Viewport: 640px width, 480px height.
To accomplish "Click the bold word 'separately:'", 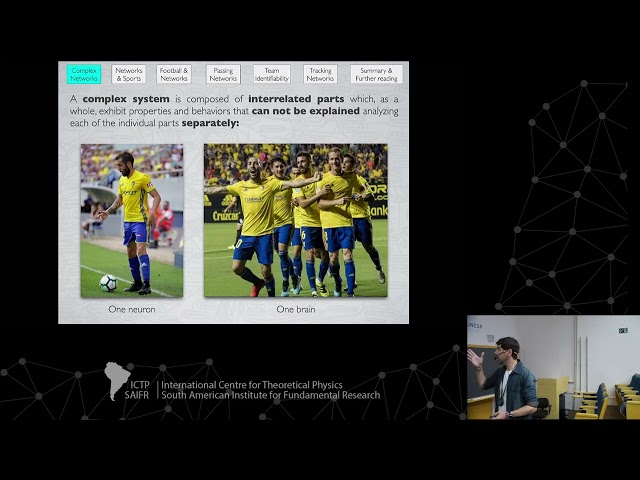I will (210, 123).
